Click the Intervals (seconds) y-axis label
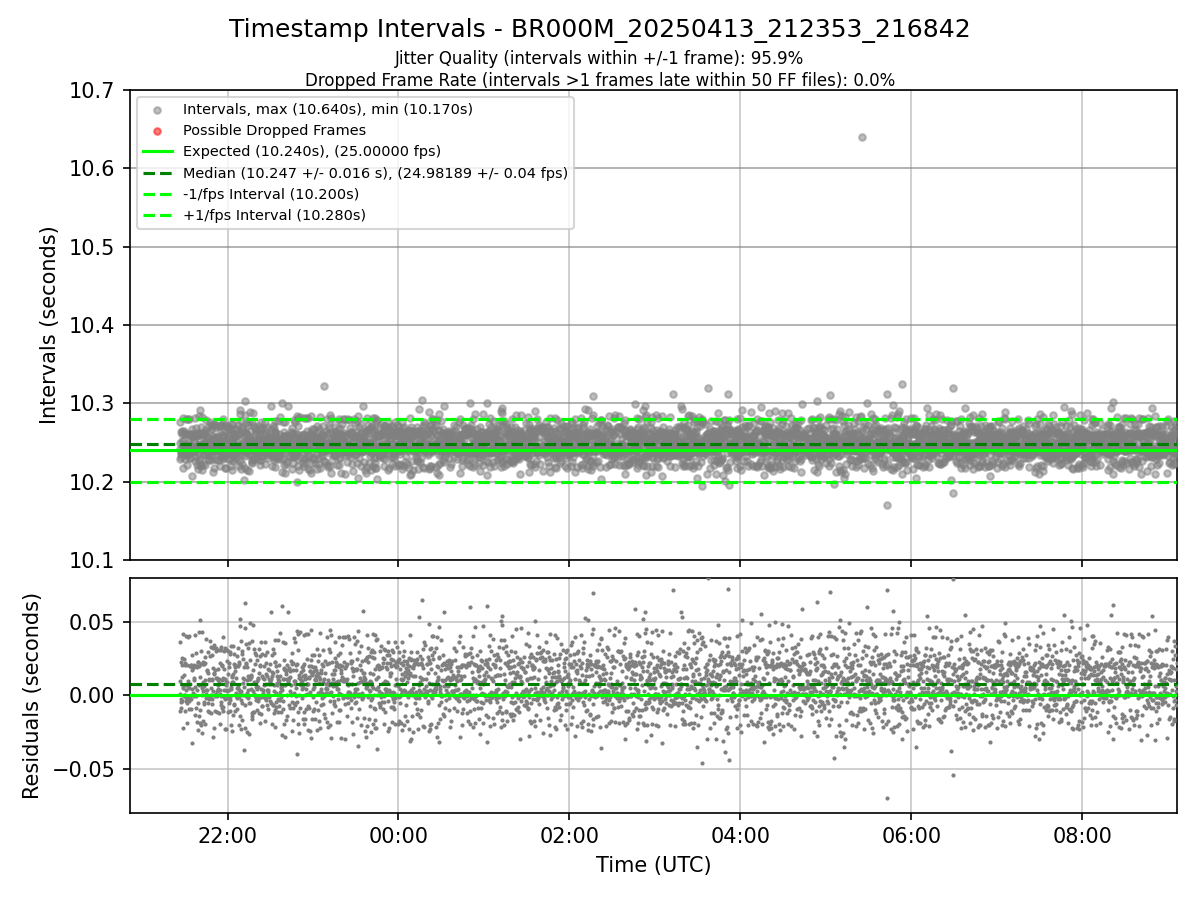Image resolution: width=1200 pixels, height=900 pixels. [49, 325]
